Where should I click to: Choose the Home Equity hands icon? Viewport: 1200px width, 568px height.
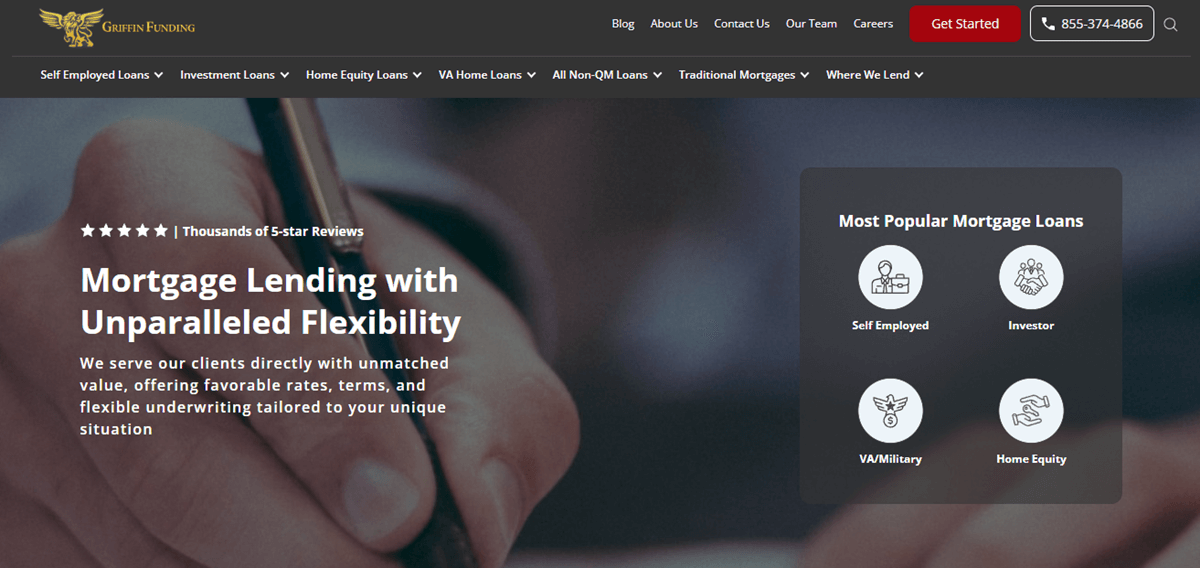[x=1031, y=411]
